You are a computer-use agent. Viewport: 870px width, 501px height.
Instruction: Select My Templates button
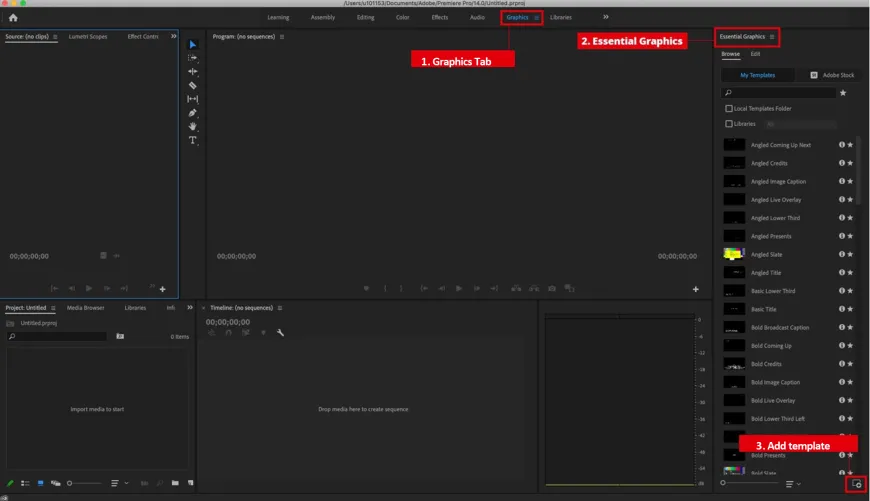click(757, 75)
